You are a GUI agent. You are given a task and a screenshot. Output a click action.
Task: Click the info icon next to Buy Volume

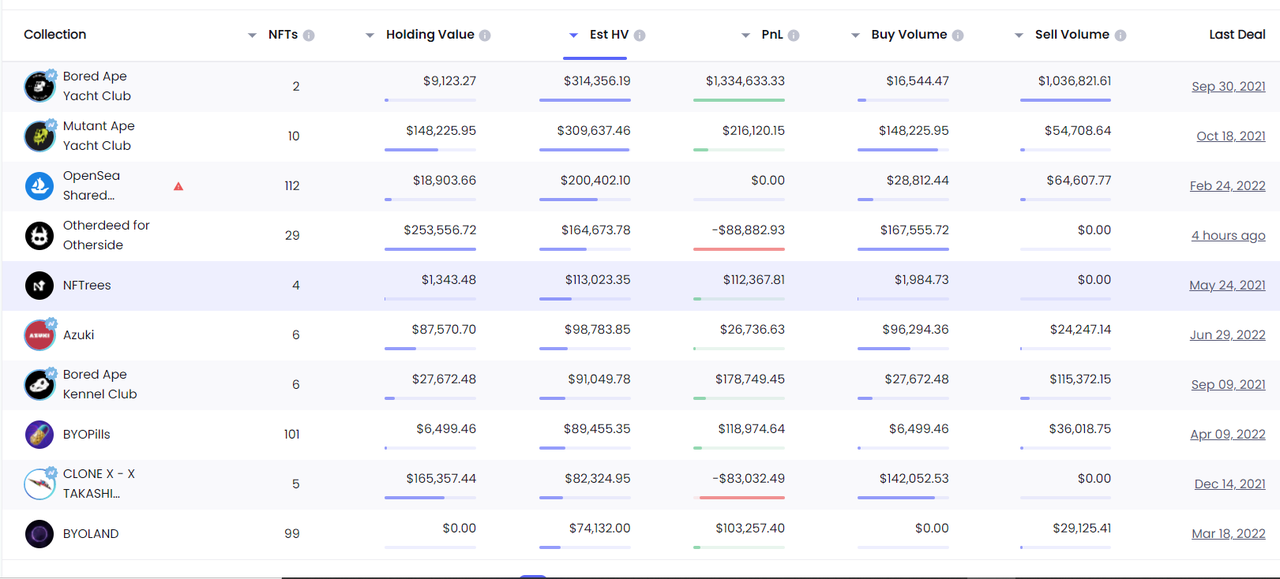(958, 36)
